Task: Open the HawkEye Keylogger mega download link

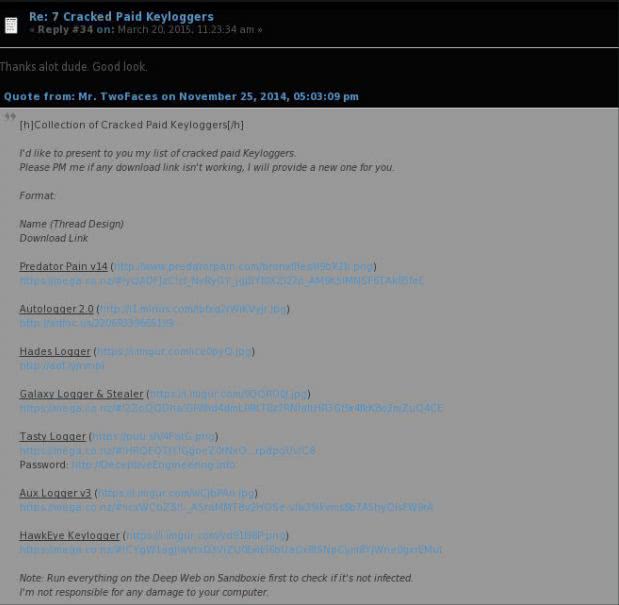Action: click(x=231, y=550)
